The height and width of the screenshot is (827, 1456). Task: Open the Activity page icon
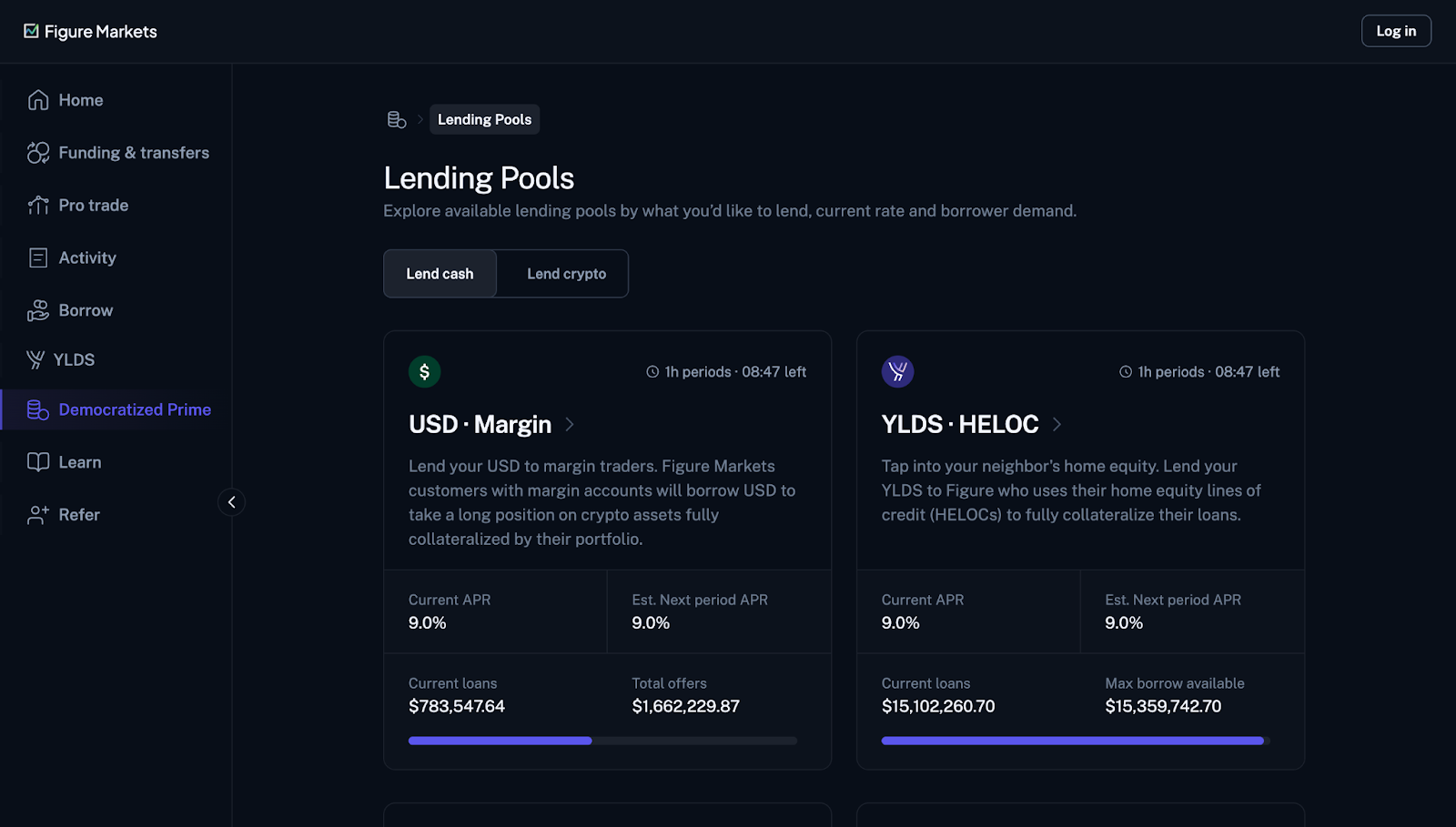pos(37,257)
